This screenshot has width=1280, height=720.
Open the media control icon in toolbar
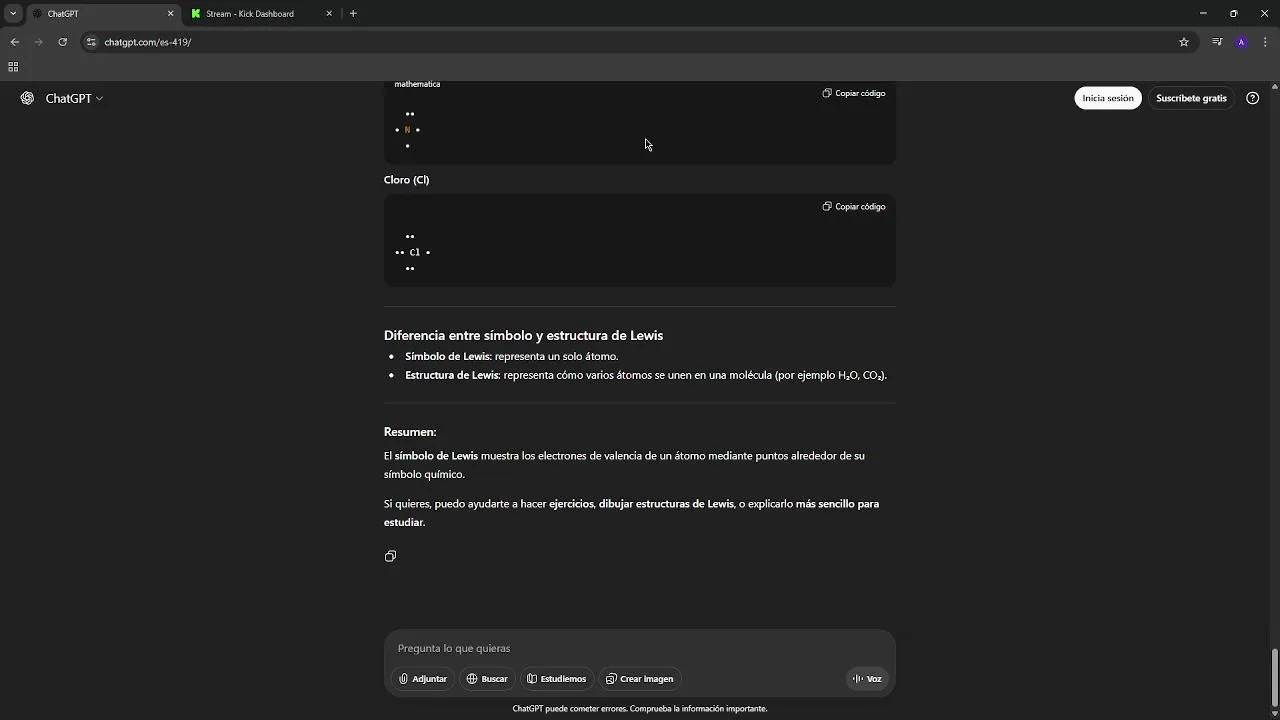(1217, 42)
